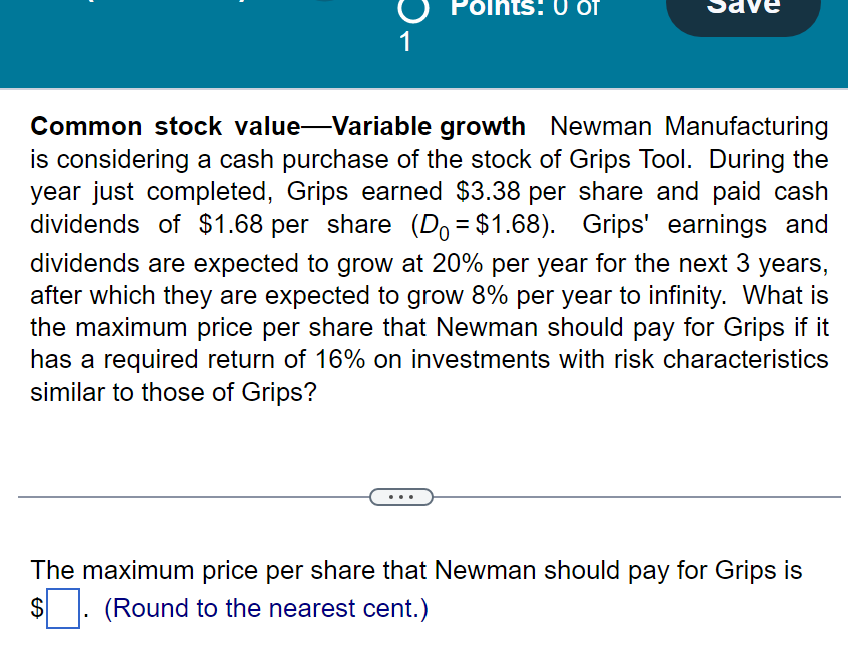This screenshot has width=848, height=664.
Task: Click the Save button
Action: (743, 12)
